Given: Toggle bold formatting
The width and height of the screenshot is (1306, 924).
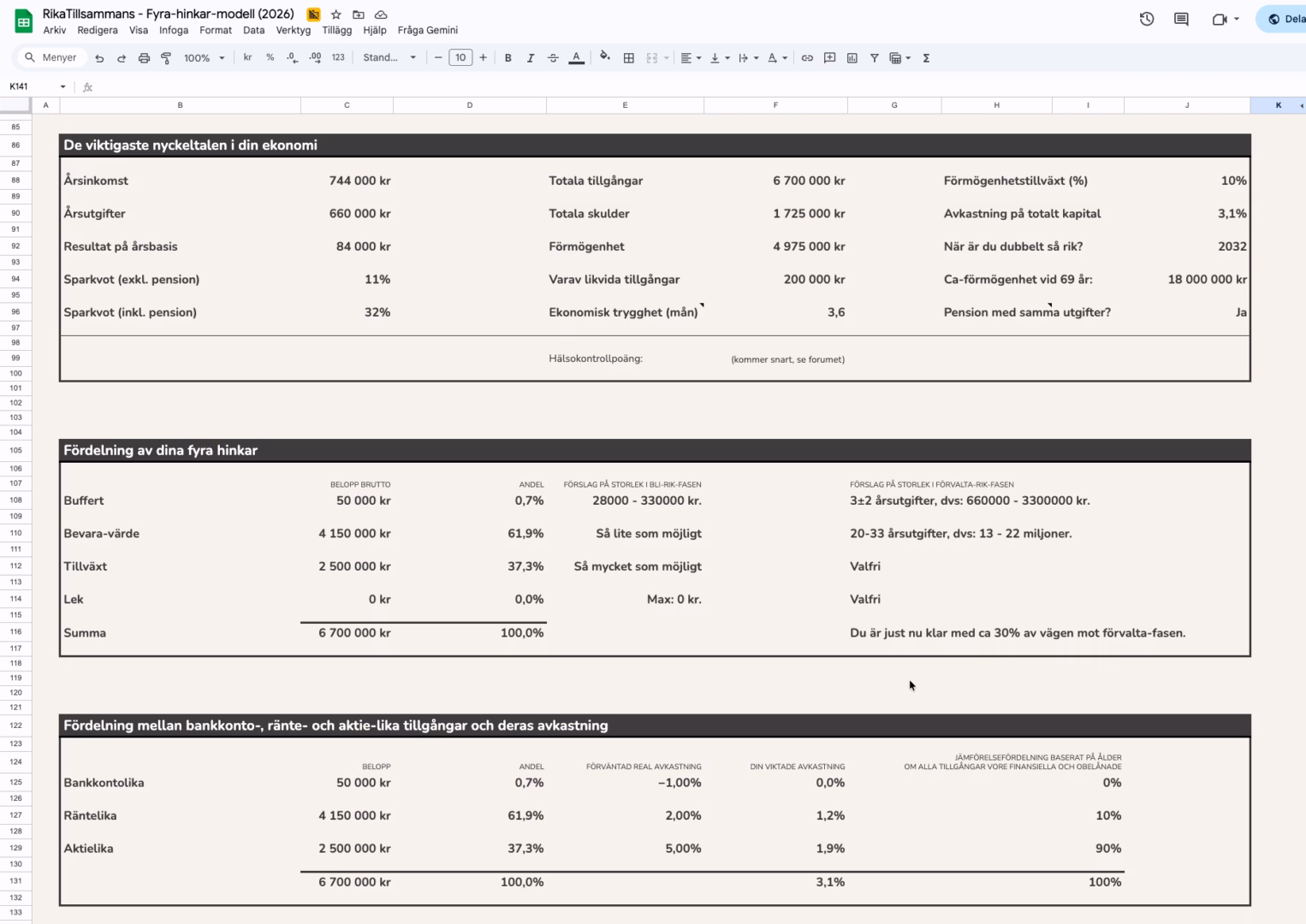Looking at the screenshot, I should (x=508, y=58).
